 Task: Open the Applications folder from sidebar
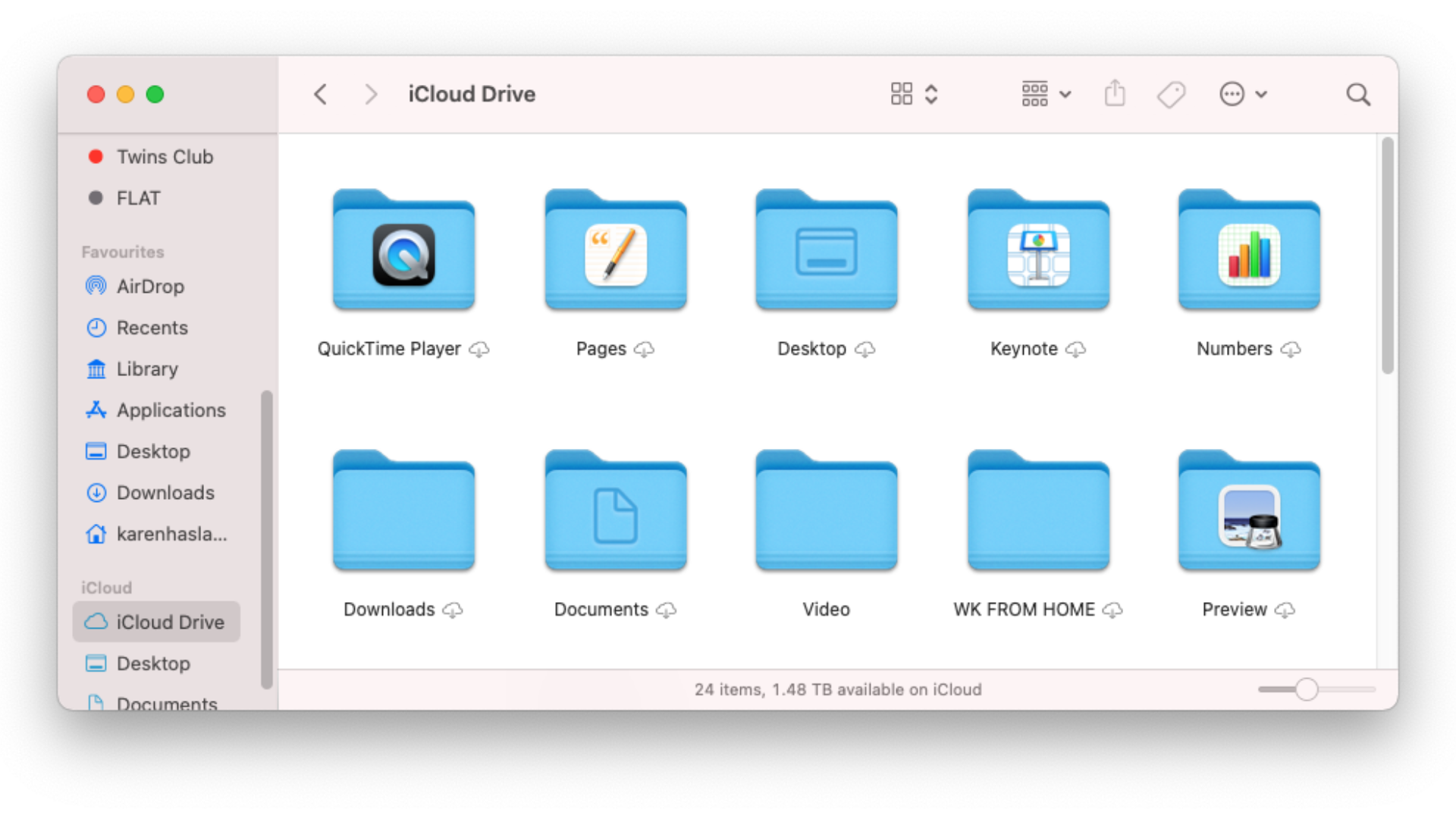point(170,409)
